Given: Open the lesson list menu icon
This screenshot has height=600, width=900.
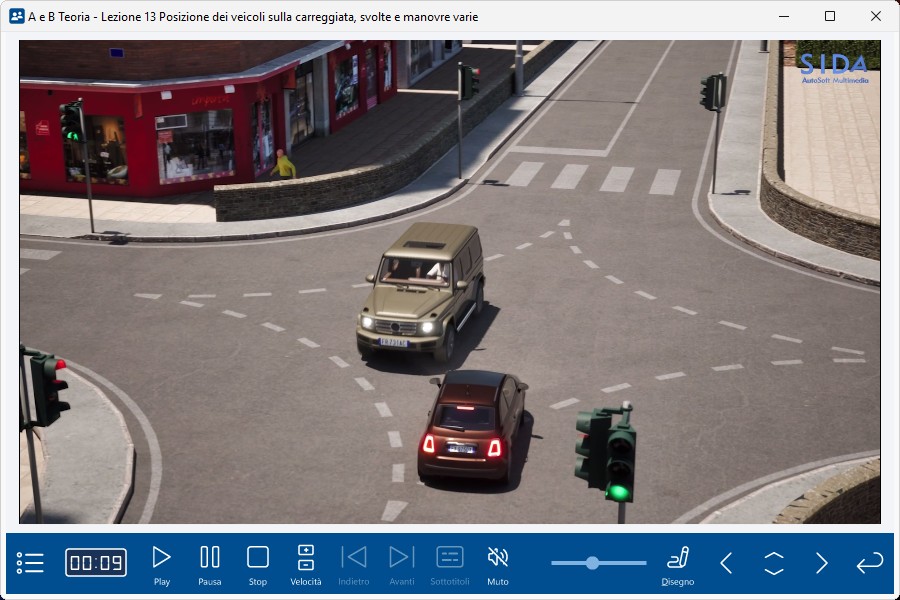Looking at the screenshot, I should pyautogui.click(x=30, y=563).
